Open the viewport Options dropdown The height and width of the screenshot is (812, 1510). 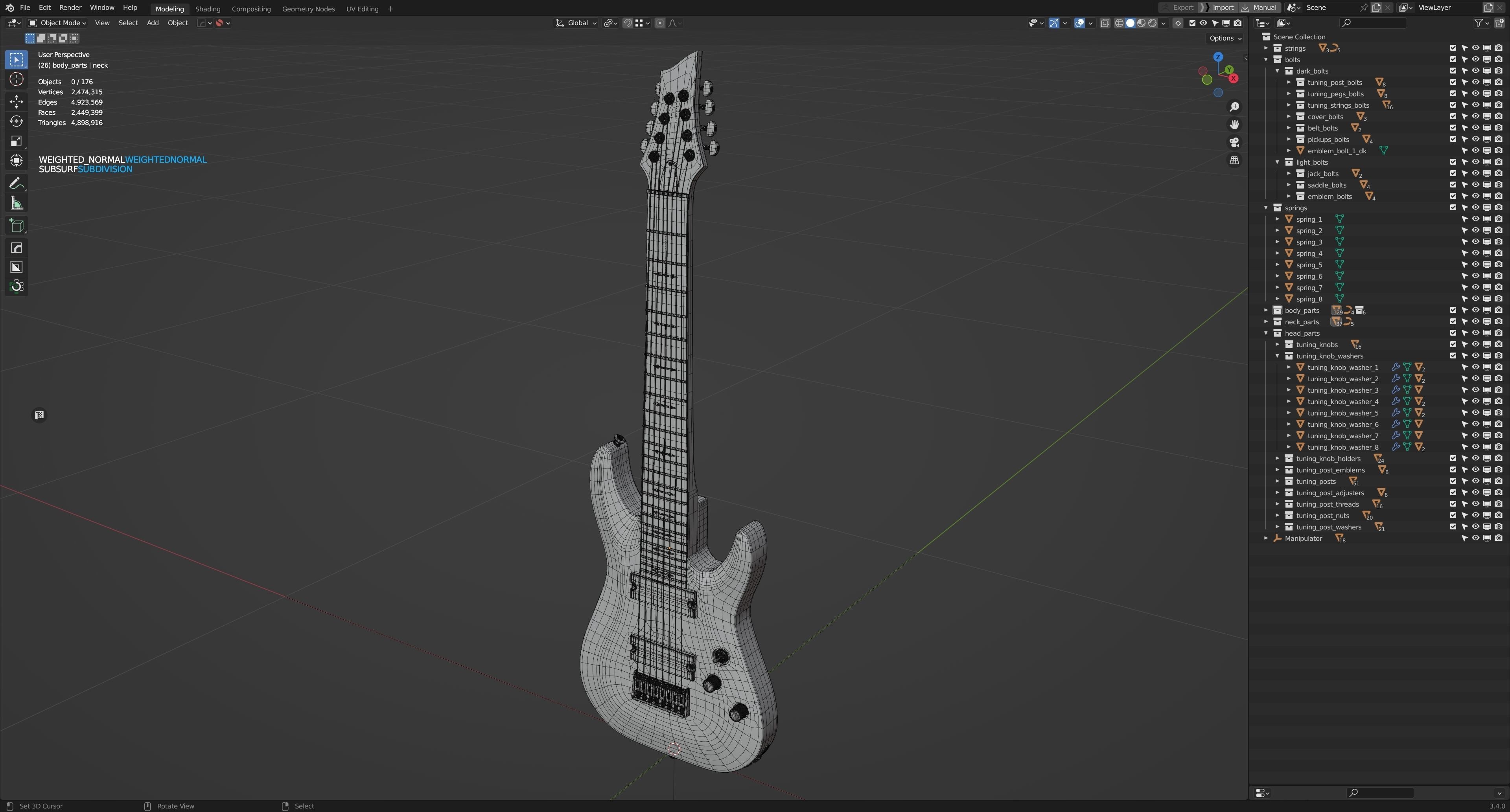[x=1225, y=38]
